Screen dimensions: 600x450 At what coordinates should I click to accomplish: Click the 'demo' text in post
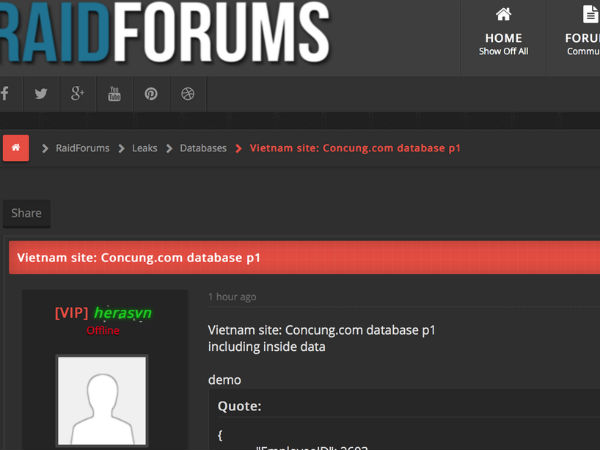coord(225,380)
